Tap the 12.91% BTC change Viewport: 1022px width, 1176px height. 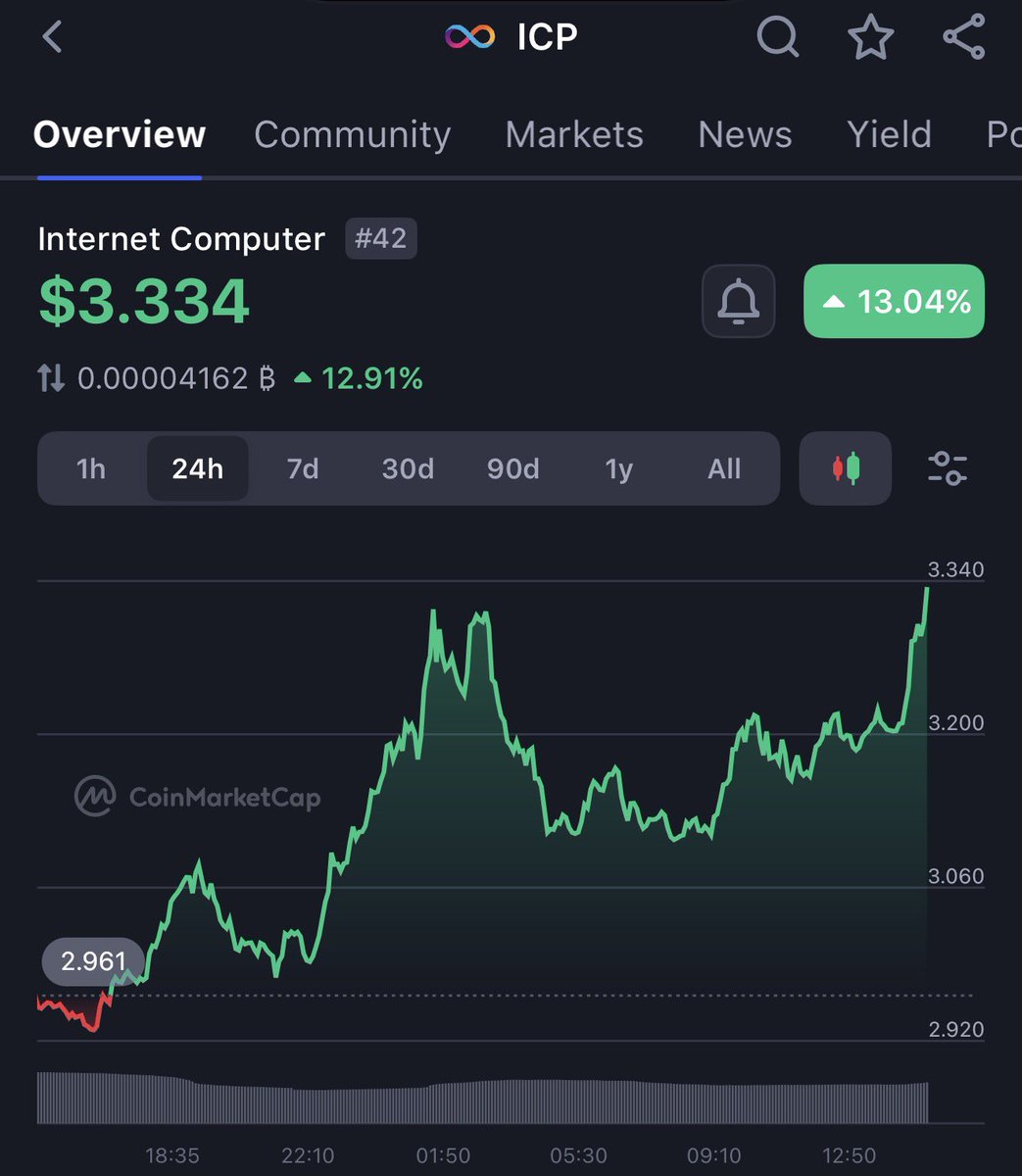click(x=359, y=378)
